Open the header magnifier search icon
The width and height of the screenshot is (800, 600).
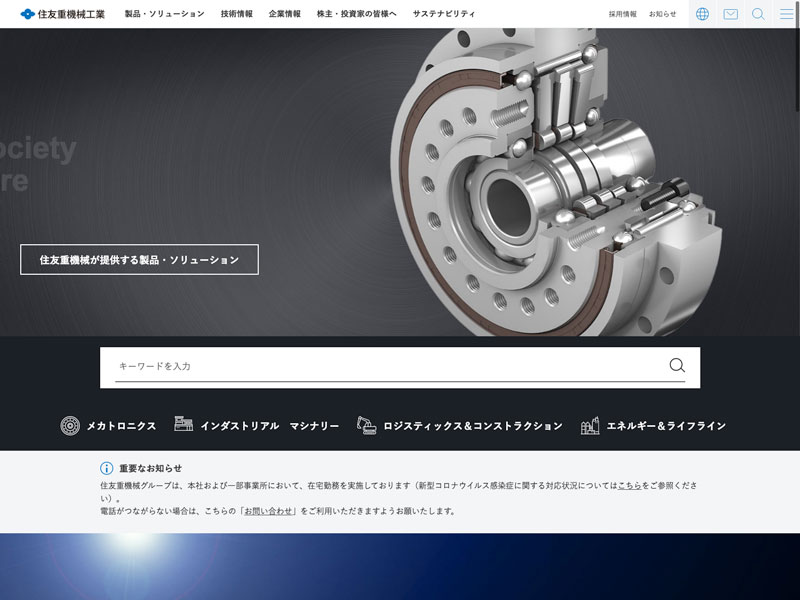pyautogui.click(x=758, y=14)
